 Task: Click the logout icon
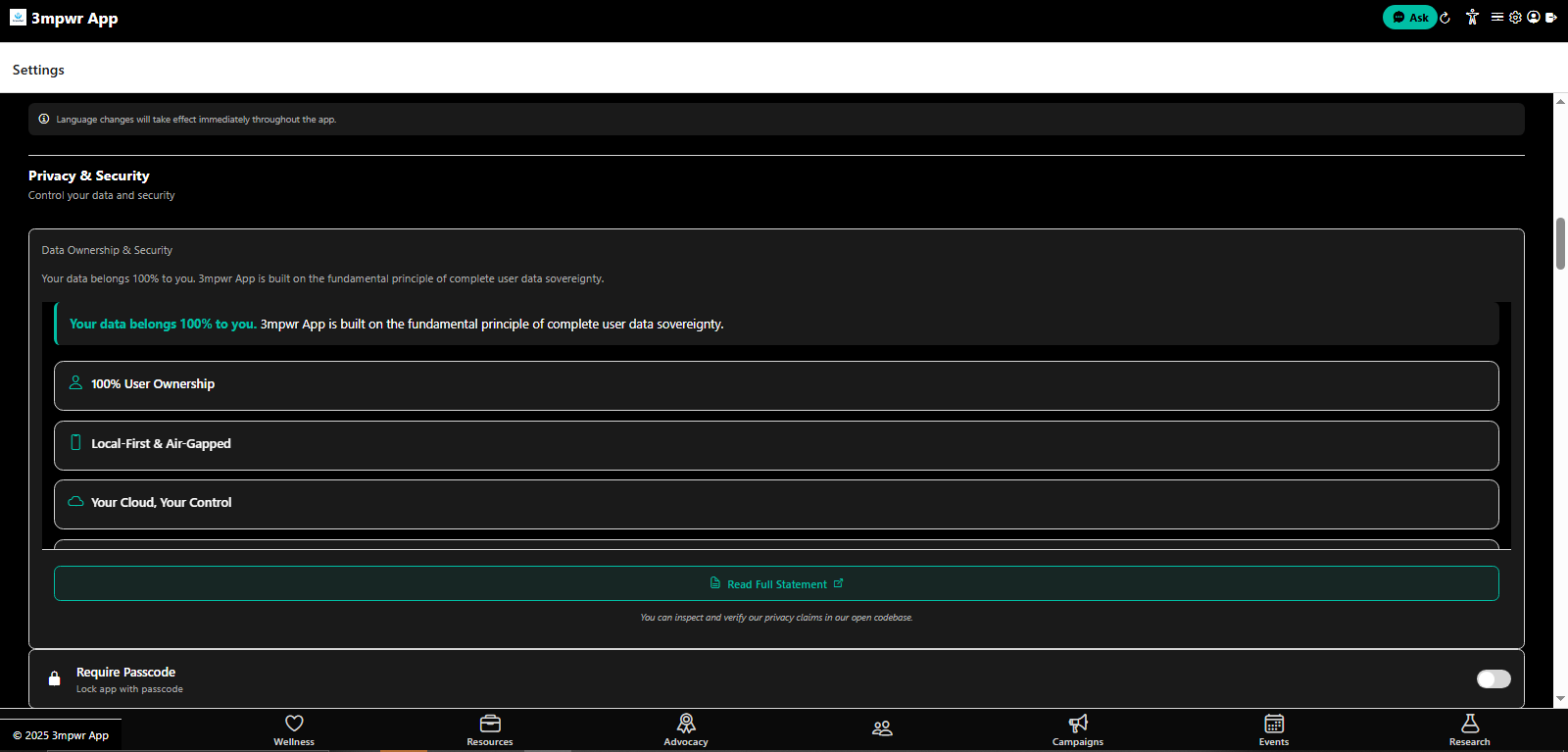point(1551,17)
